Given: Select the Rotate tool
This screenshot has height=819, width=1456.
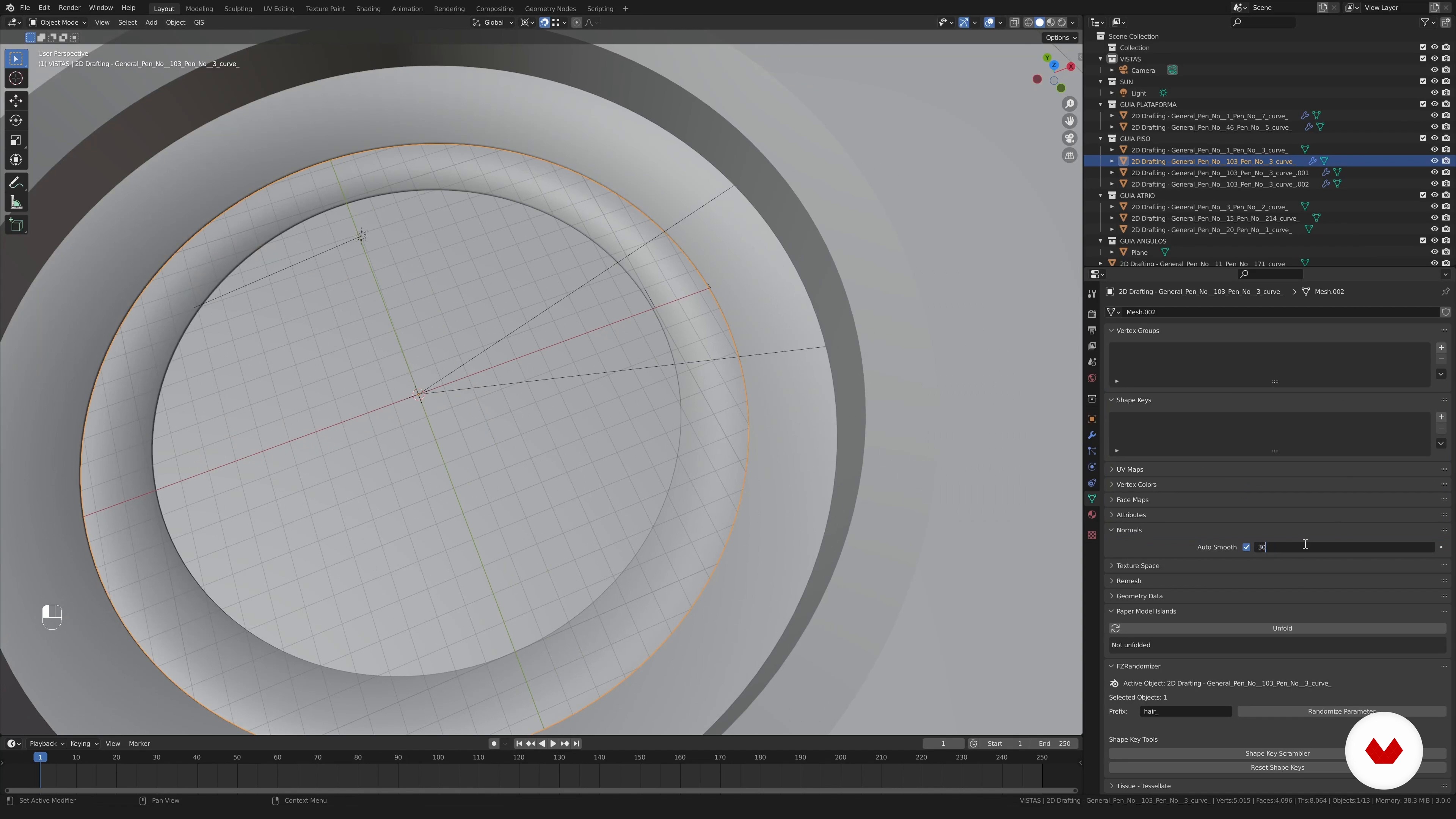Looking at the screenshot, I should click(x=16, y=121).
